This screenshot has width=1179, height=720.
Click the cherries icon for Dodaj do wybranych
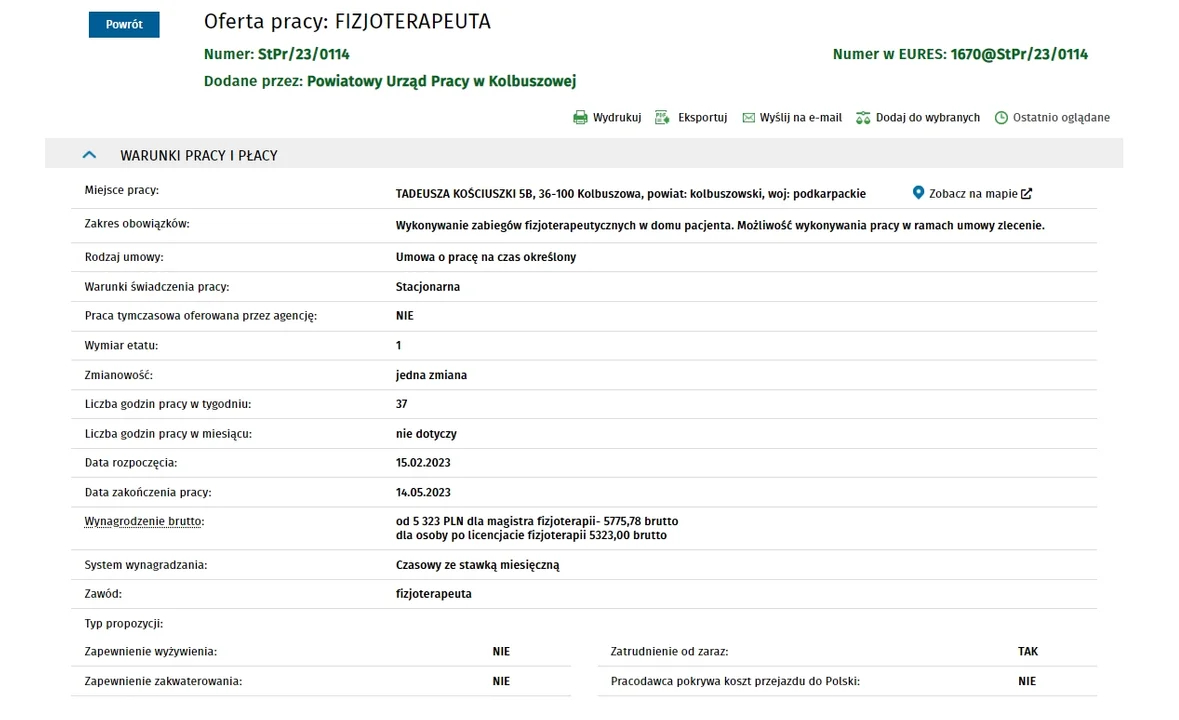point(864,118)
